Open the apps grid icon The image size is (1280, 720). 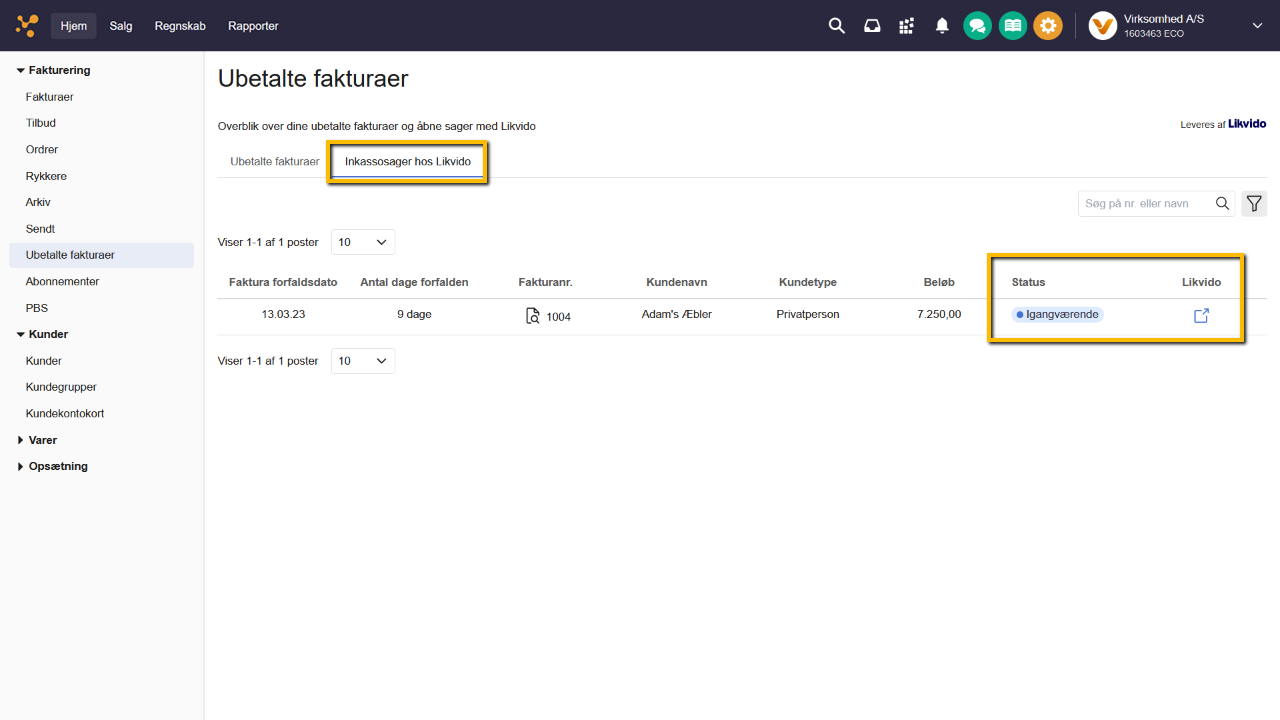(907, 26)
